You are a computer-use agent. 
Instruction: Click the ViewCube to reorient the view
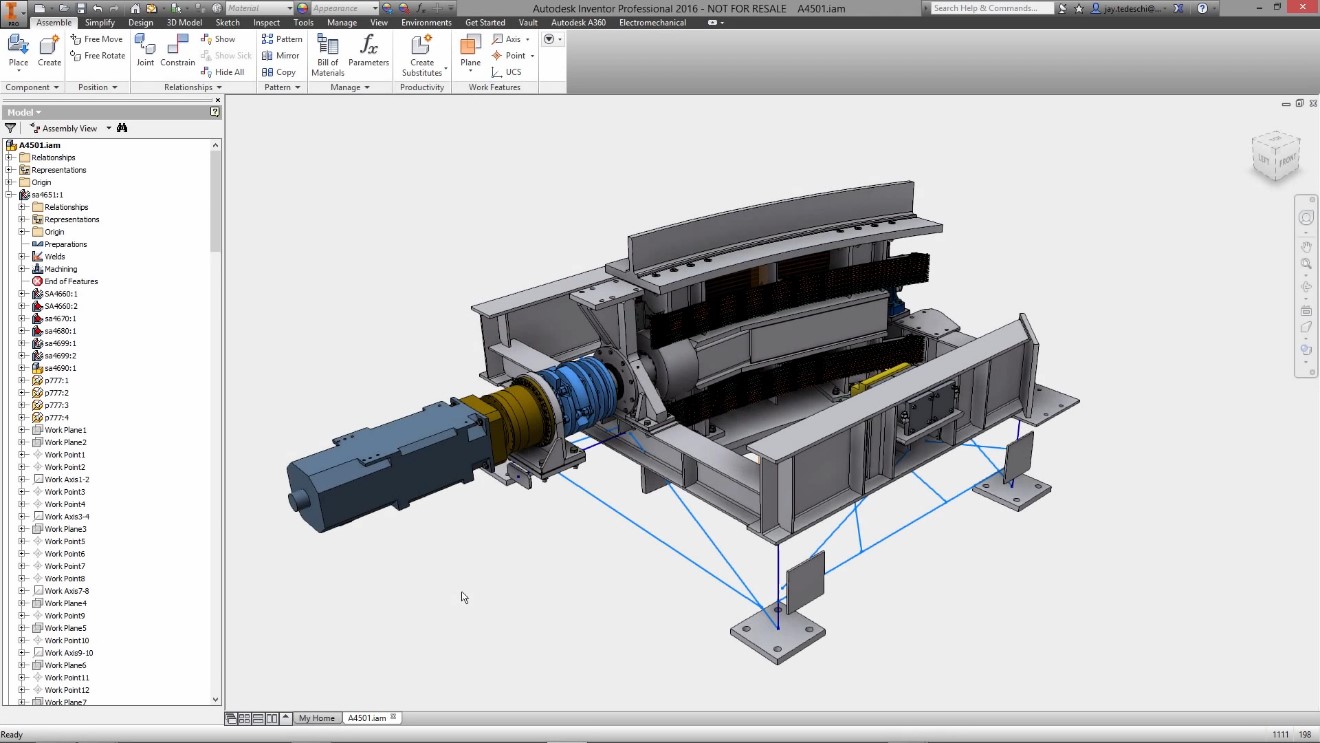pyautogui.click(x=1275, y=155)
